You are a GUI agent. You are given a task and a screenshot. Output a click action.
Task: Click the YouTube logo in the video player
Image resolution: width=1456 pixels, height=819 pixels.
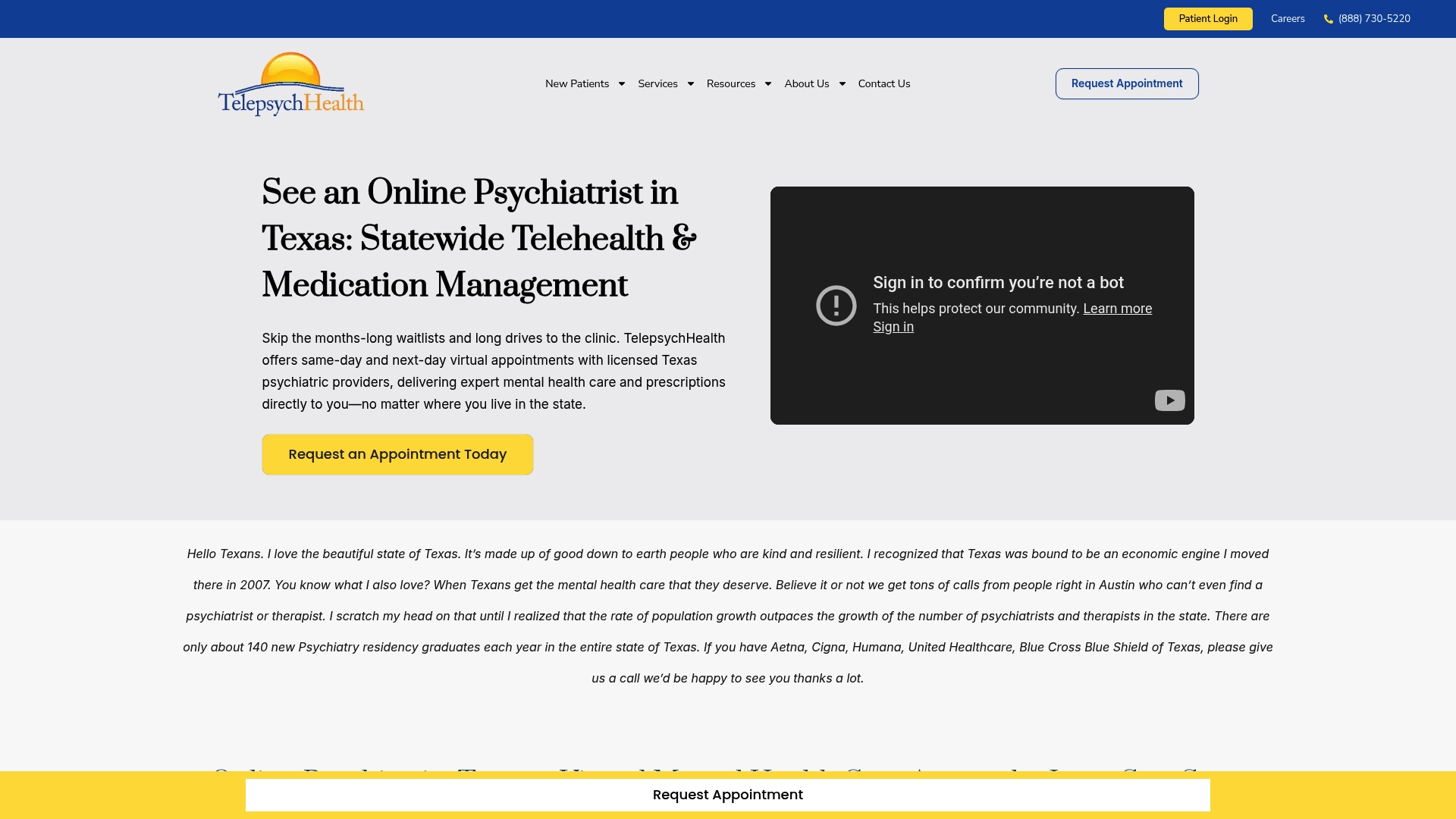click(x=1169, y=400)
